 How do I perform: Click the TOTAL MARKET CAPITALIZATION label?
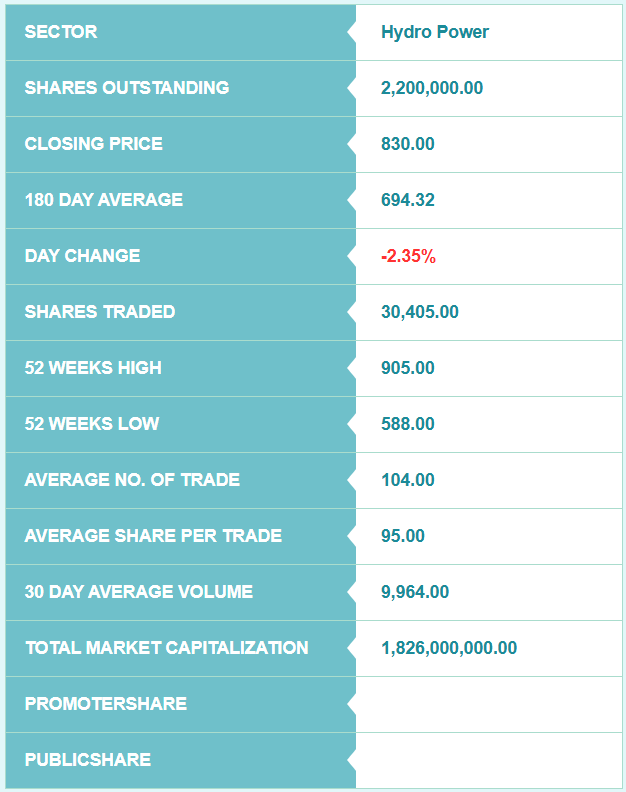click(x=167, y=648)
